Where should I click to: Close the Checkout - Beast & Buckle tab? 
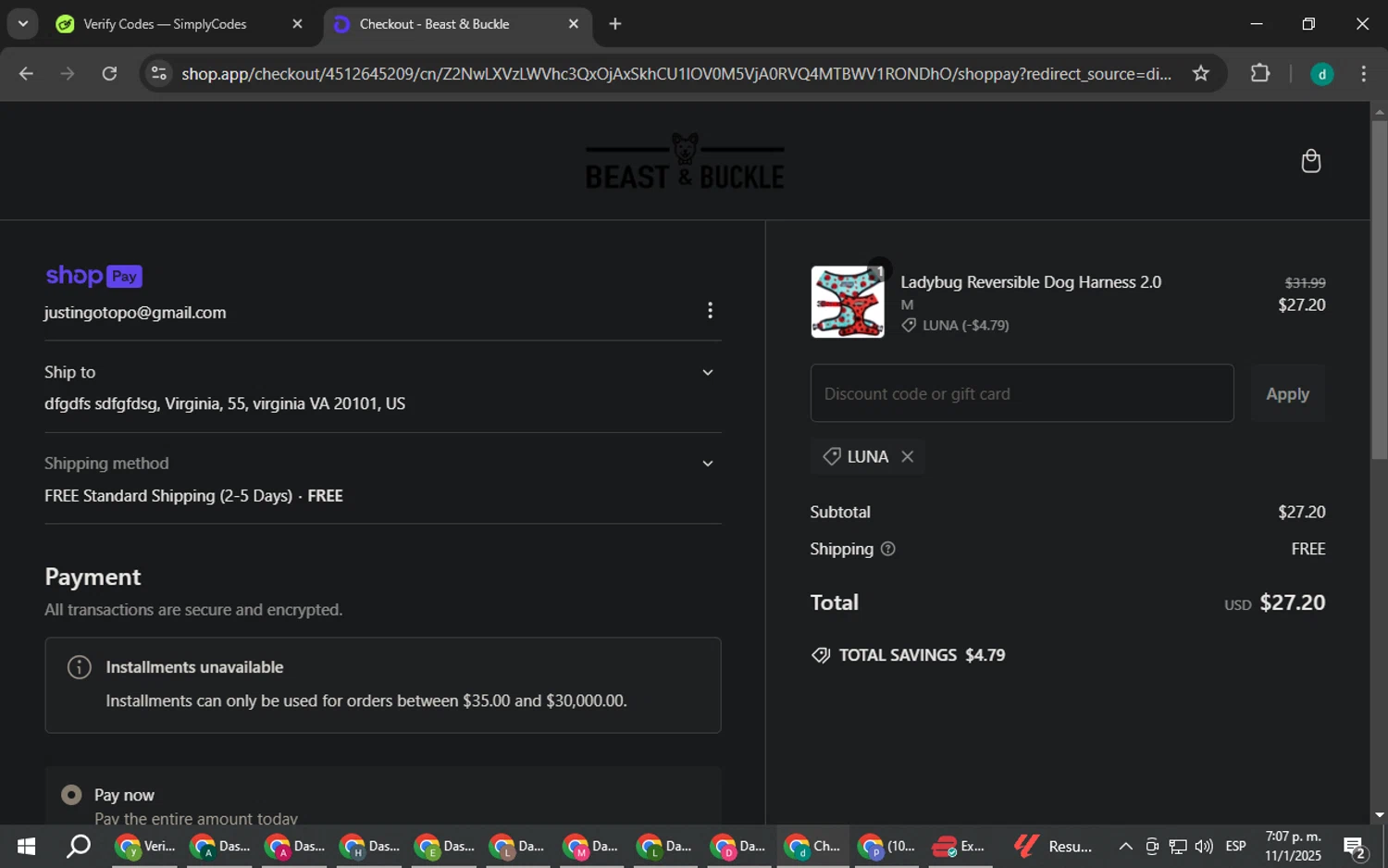(574, 24)
